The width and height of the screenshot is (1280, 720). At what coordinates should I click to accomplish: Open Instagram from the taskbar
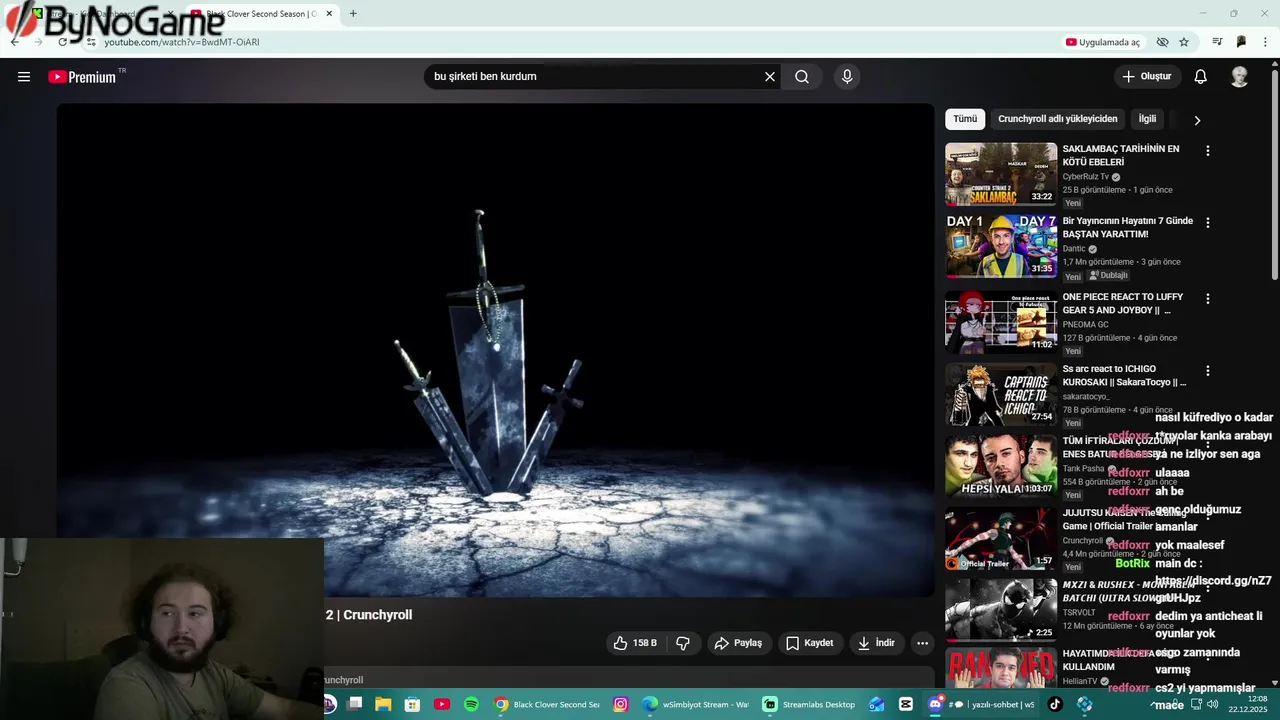(x=620, y=704)
